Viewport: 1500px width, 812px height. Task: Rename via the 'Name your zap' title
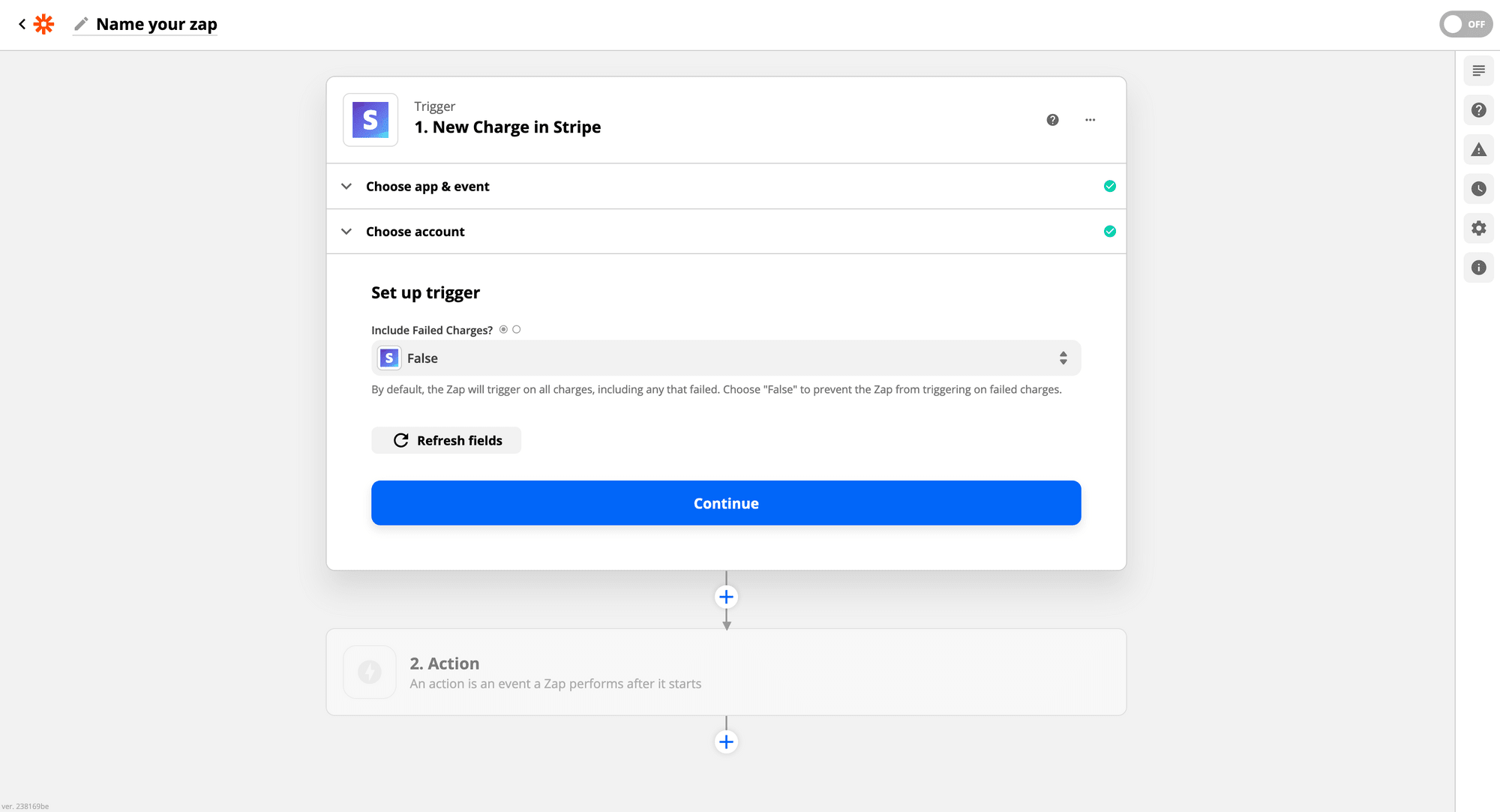click(157, 24)
